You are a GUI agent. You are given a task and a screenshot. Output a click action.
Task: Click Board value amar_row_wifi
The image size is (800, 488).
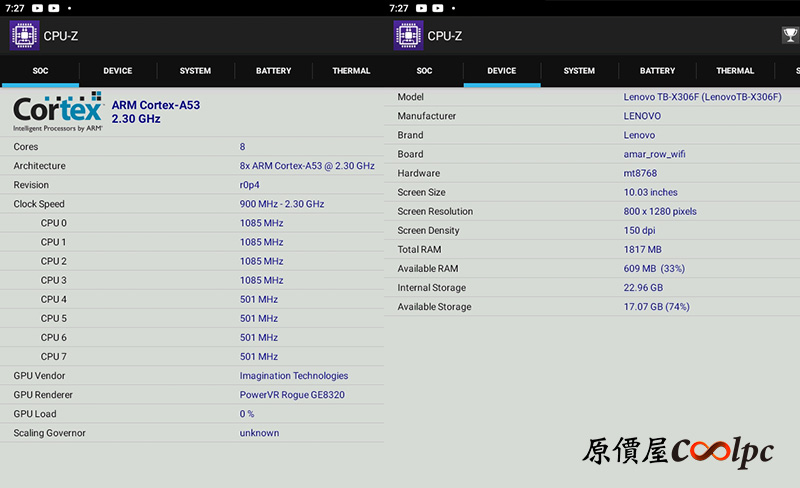pyautogui.click(x=655, y=154)
